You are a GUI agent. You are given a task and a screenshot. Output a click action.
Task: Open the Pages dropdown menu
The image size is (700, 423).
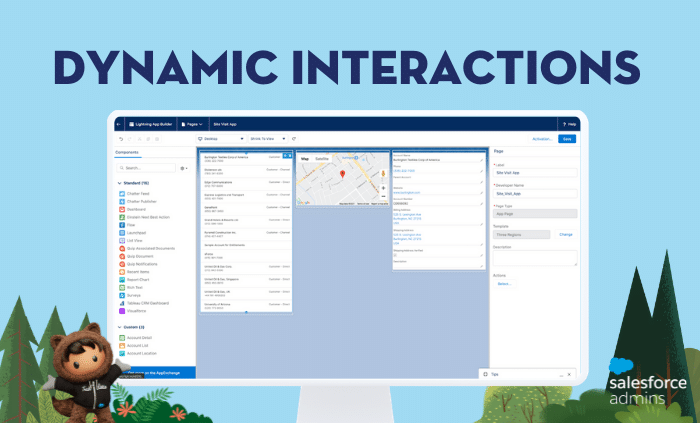pos(192,123)
